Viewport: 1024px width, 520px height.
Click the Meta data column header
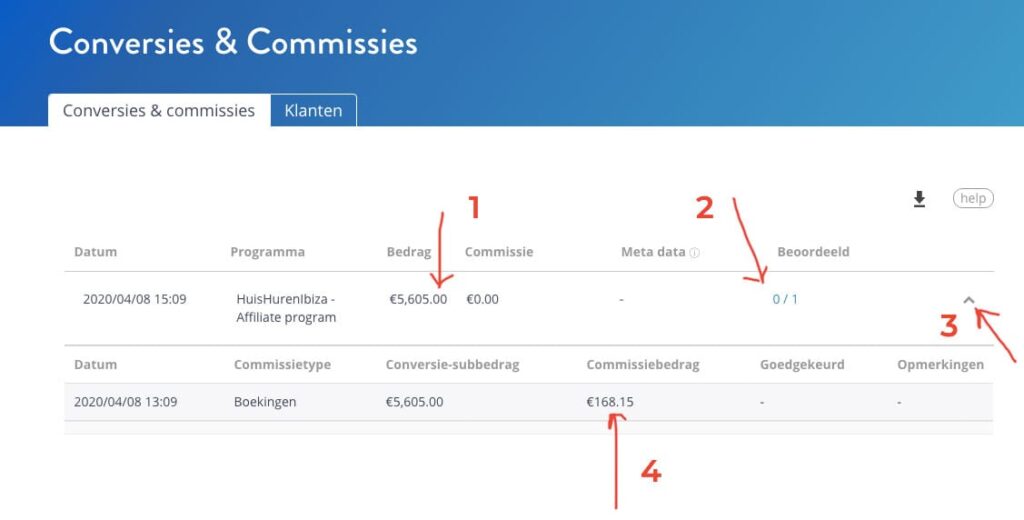coord(653,252)
